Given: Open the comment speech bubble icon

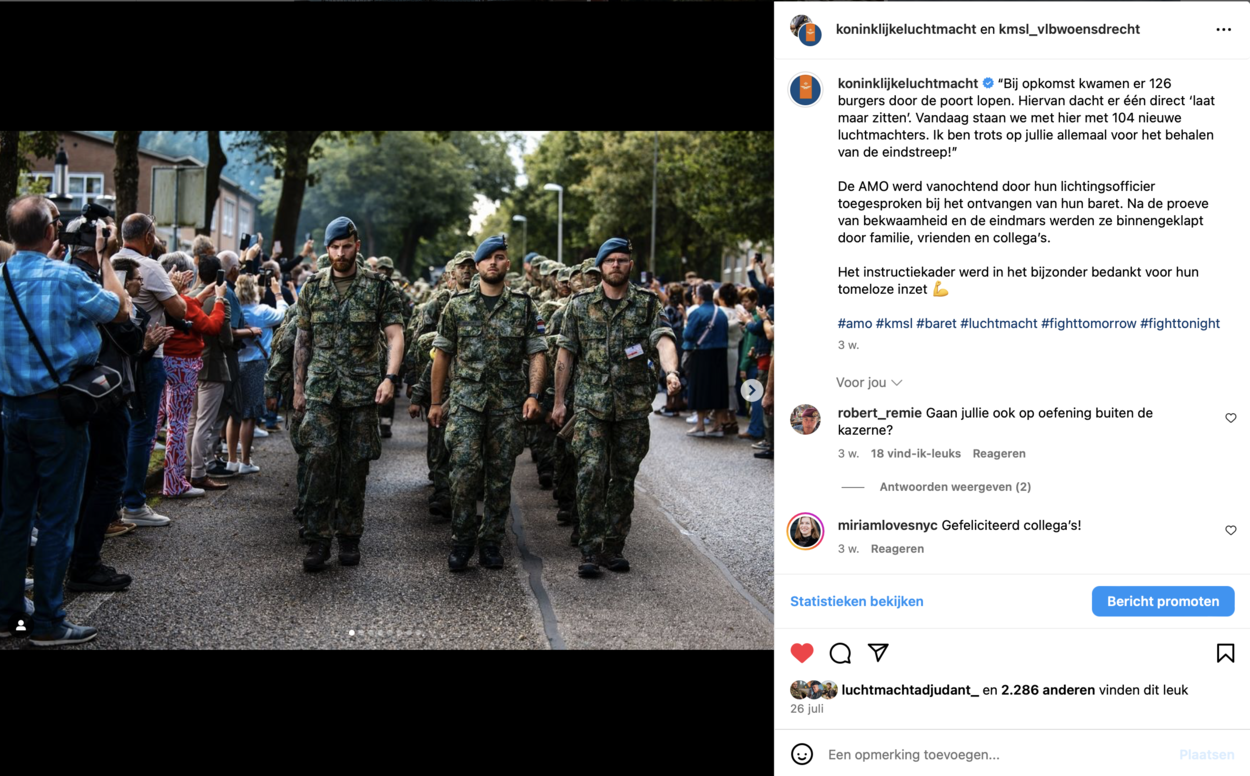Looking at the screenshot, I should tap(840, 653).
